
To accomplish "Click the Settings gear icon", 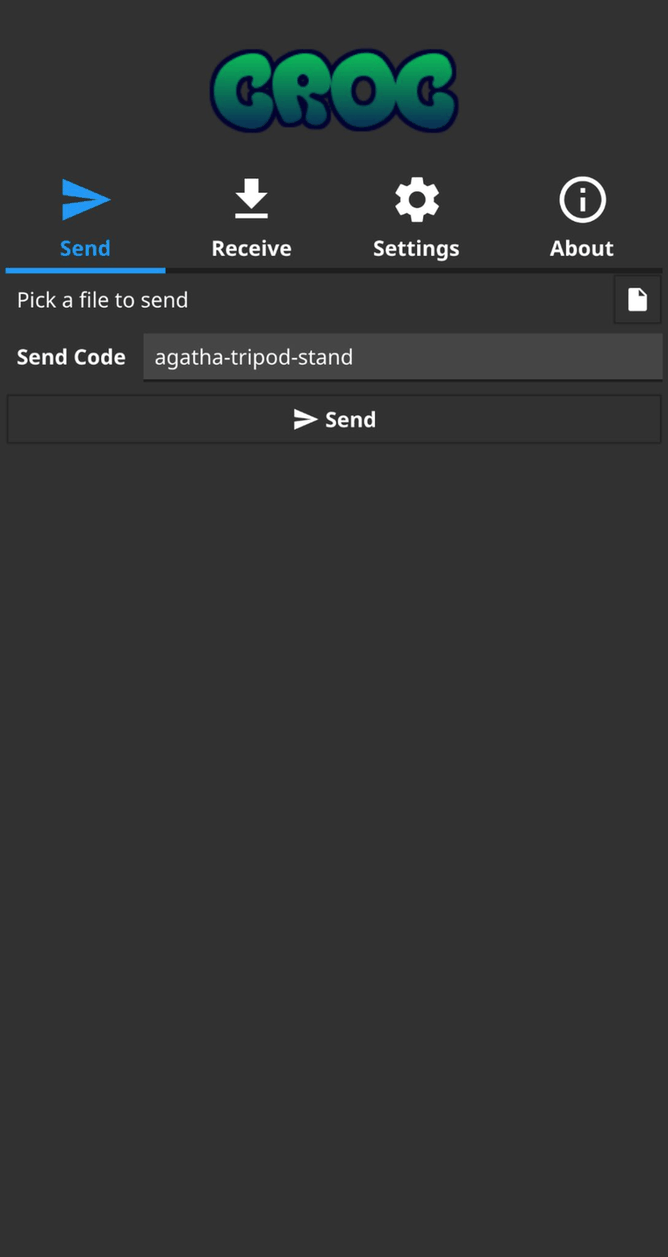I will [416, 199].
